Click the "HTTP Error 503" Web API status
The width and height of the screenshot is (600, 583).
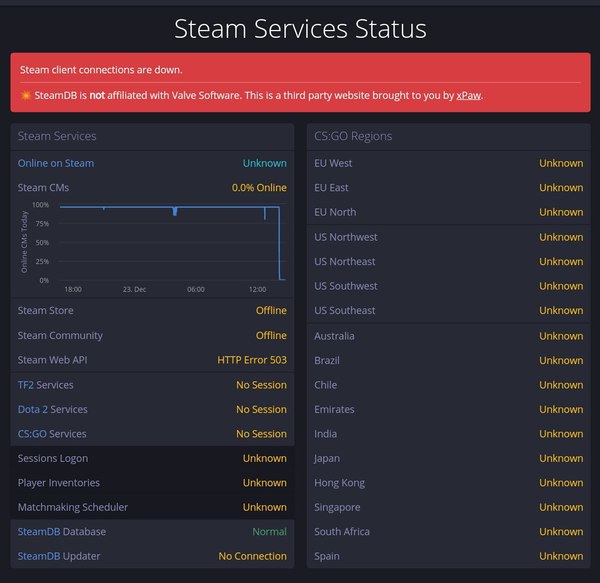click(252, 360)
